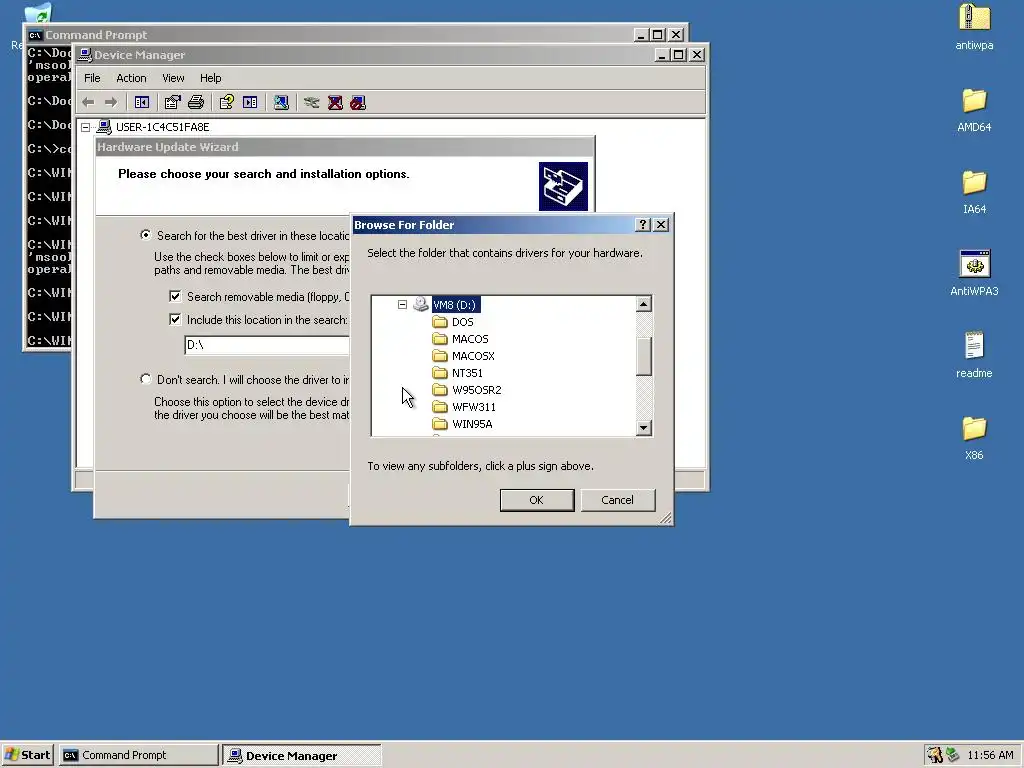The height and width of the screenshot is (768, 1024).
Task: Click the folder list scrollbar thumb
Action: (x=644, y=357)
